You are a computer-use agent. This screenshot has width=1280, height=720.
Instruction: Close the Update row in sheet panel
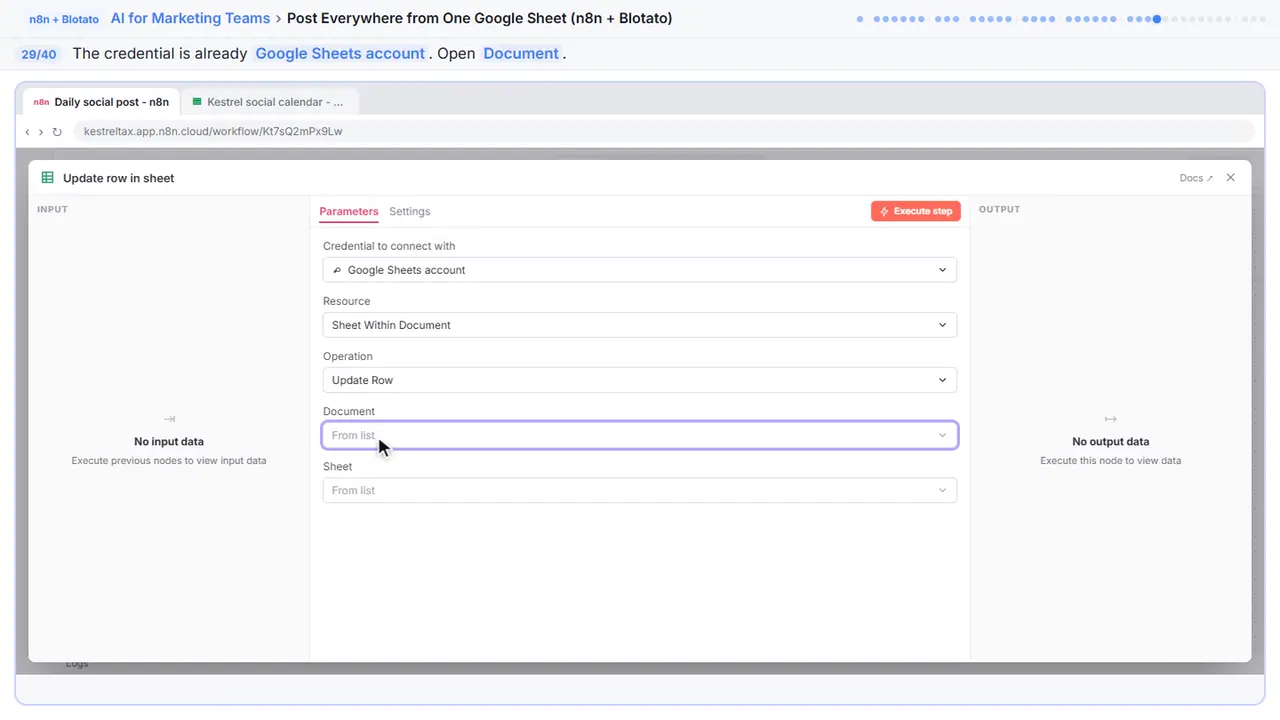[1231, 178]
